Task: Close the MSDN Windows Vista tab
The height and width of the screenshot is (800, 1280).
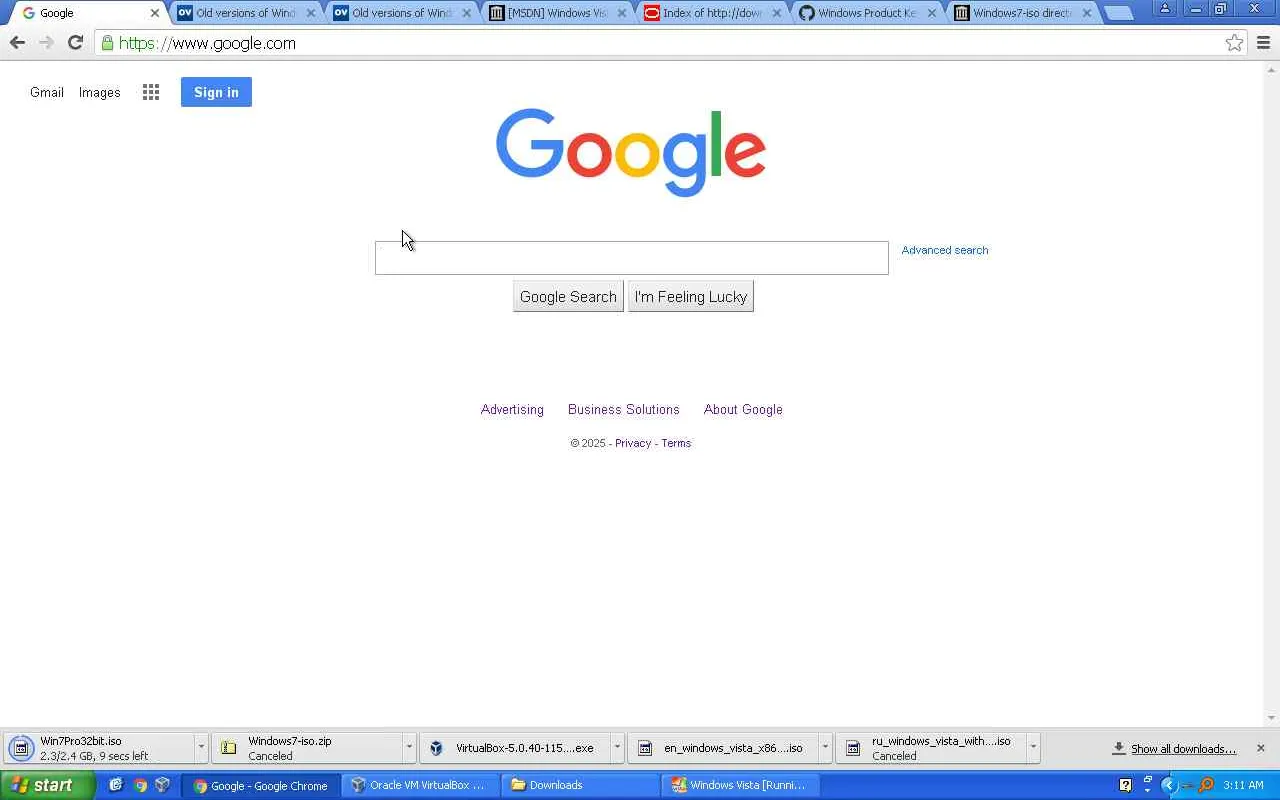Action: [622, 13]
